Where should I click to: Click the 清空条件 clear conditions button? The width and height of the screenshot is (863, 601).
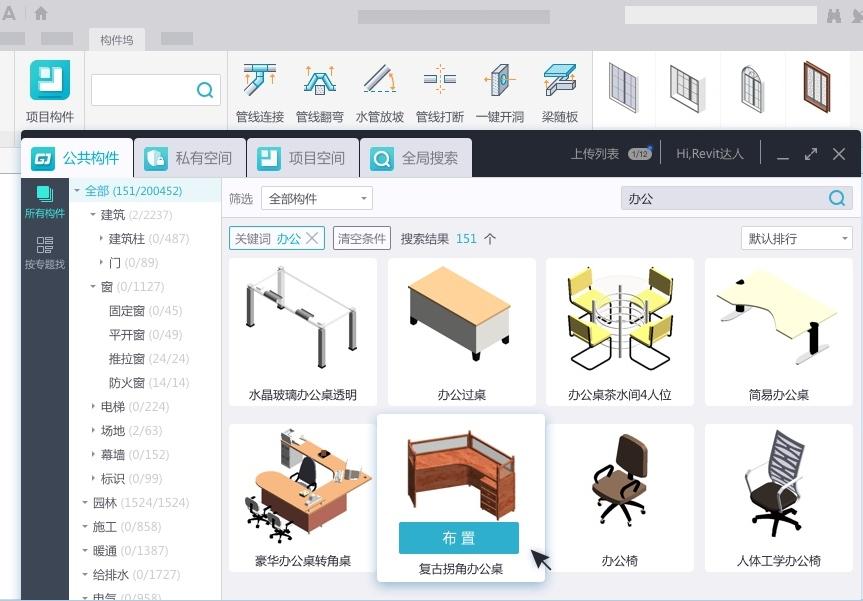362,238
